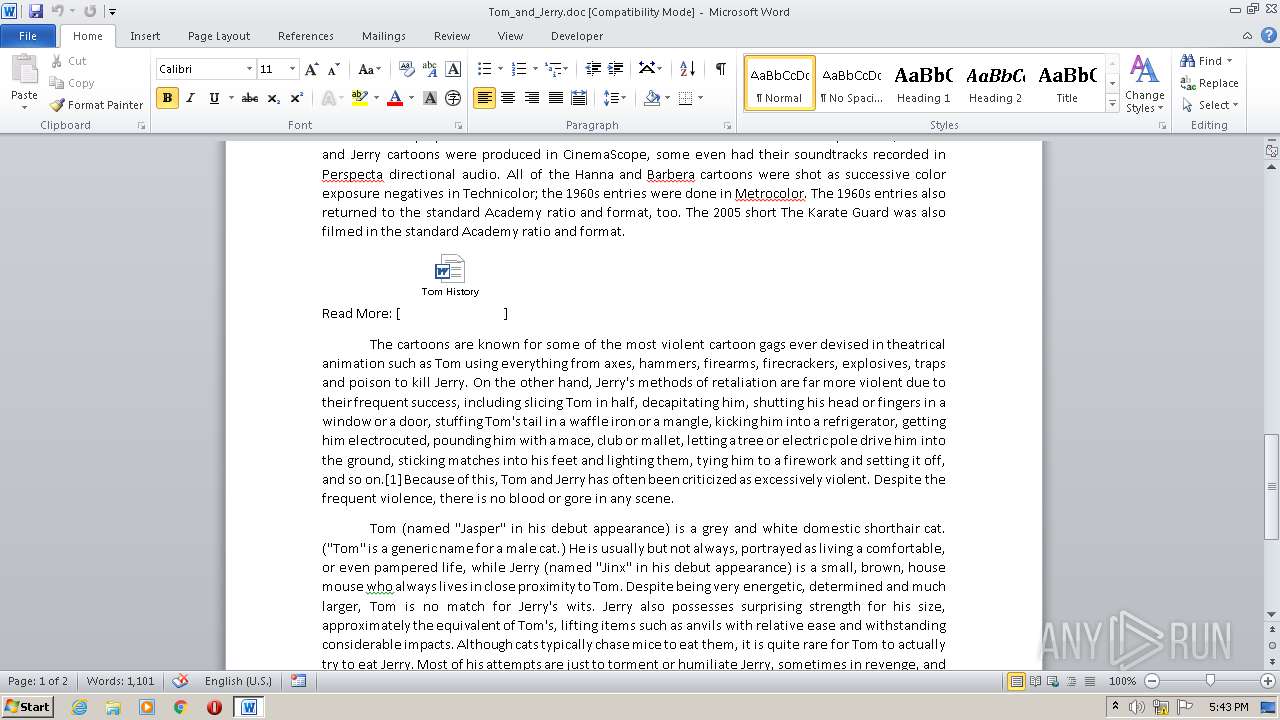
Task: Center align the paragraph text
Action: pyautogui.click(x=508, y=98)
